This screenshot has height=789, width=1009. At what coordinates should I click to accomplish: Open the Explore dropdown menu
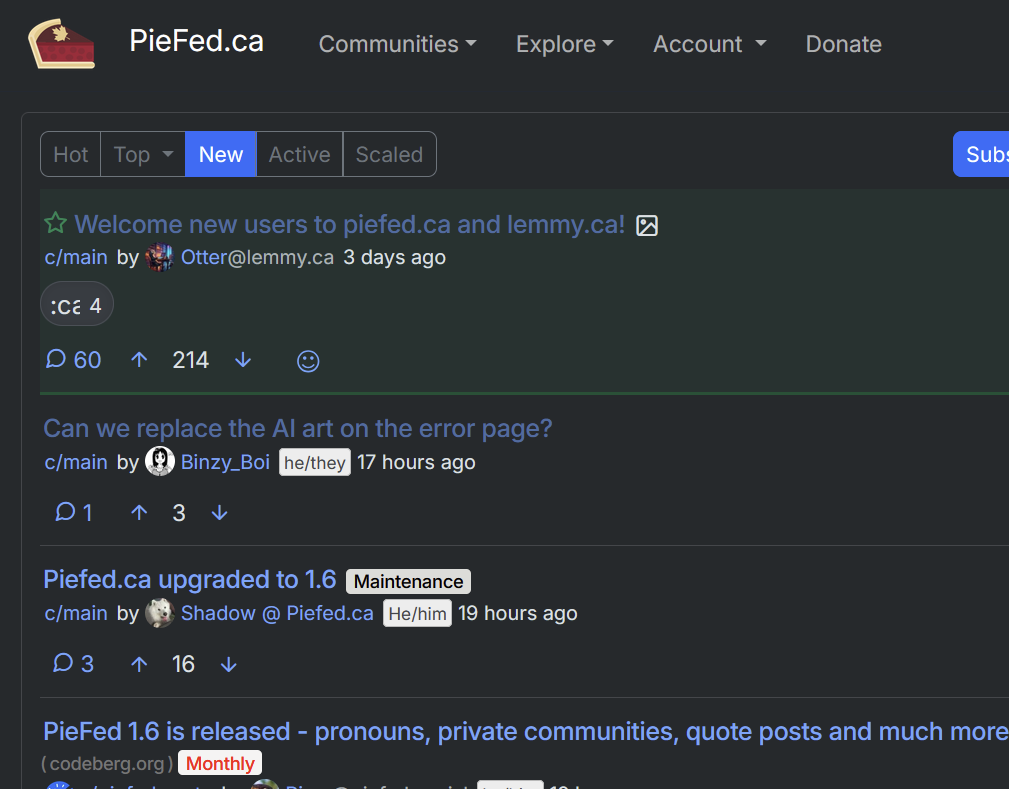point(564,44)
